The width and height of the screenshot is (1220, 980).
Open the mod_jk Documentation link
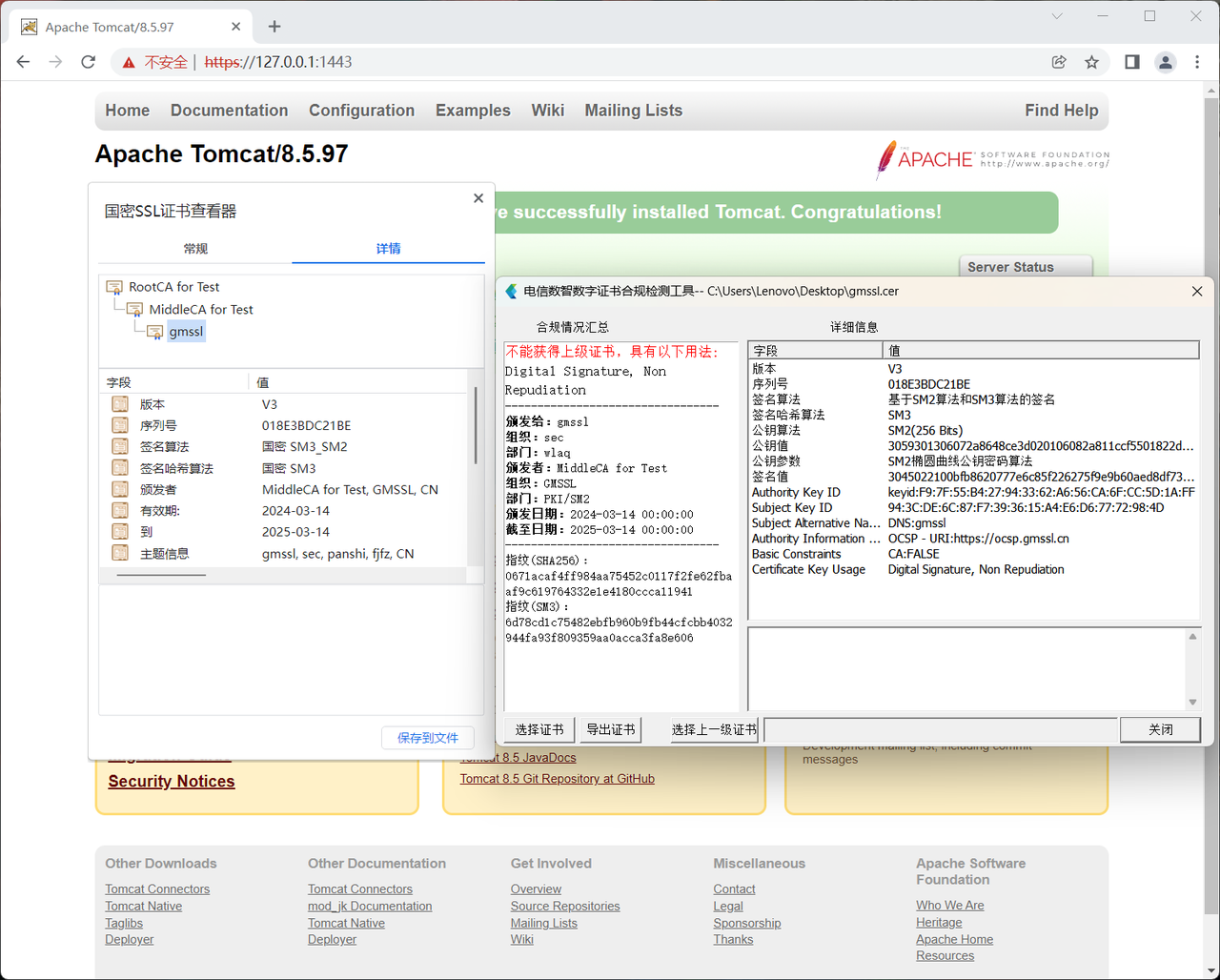pyautogui.click(x=370, y=907)
